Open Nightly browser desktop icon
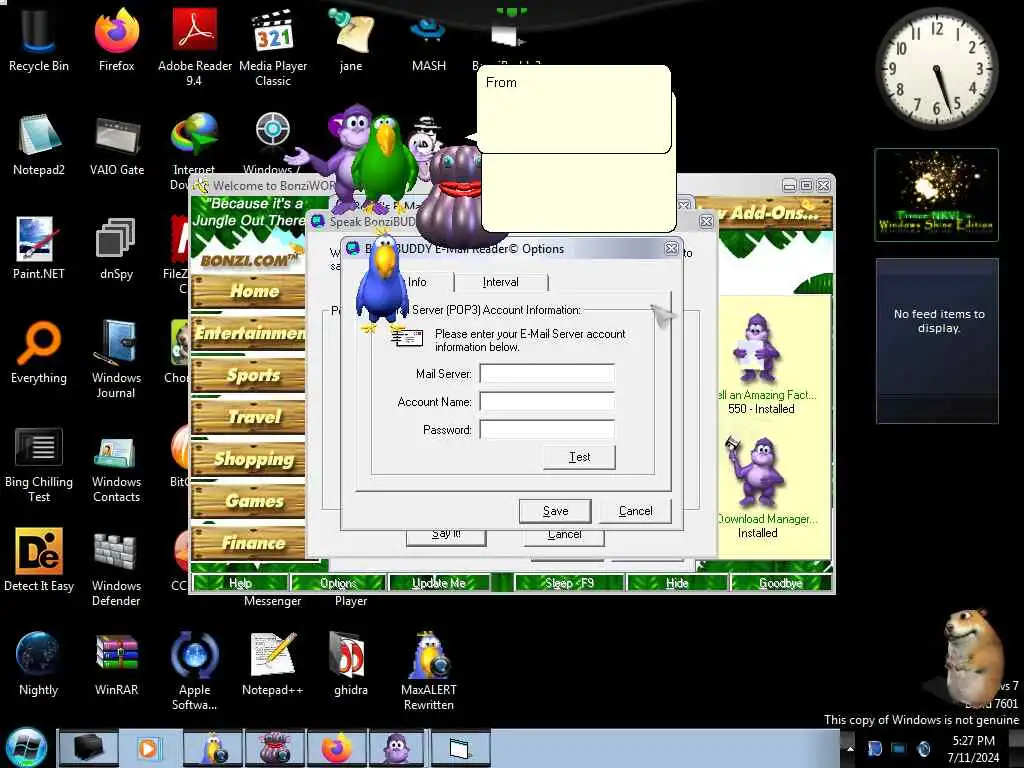Screen dimensions: 1024x768 39,664
